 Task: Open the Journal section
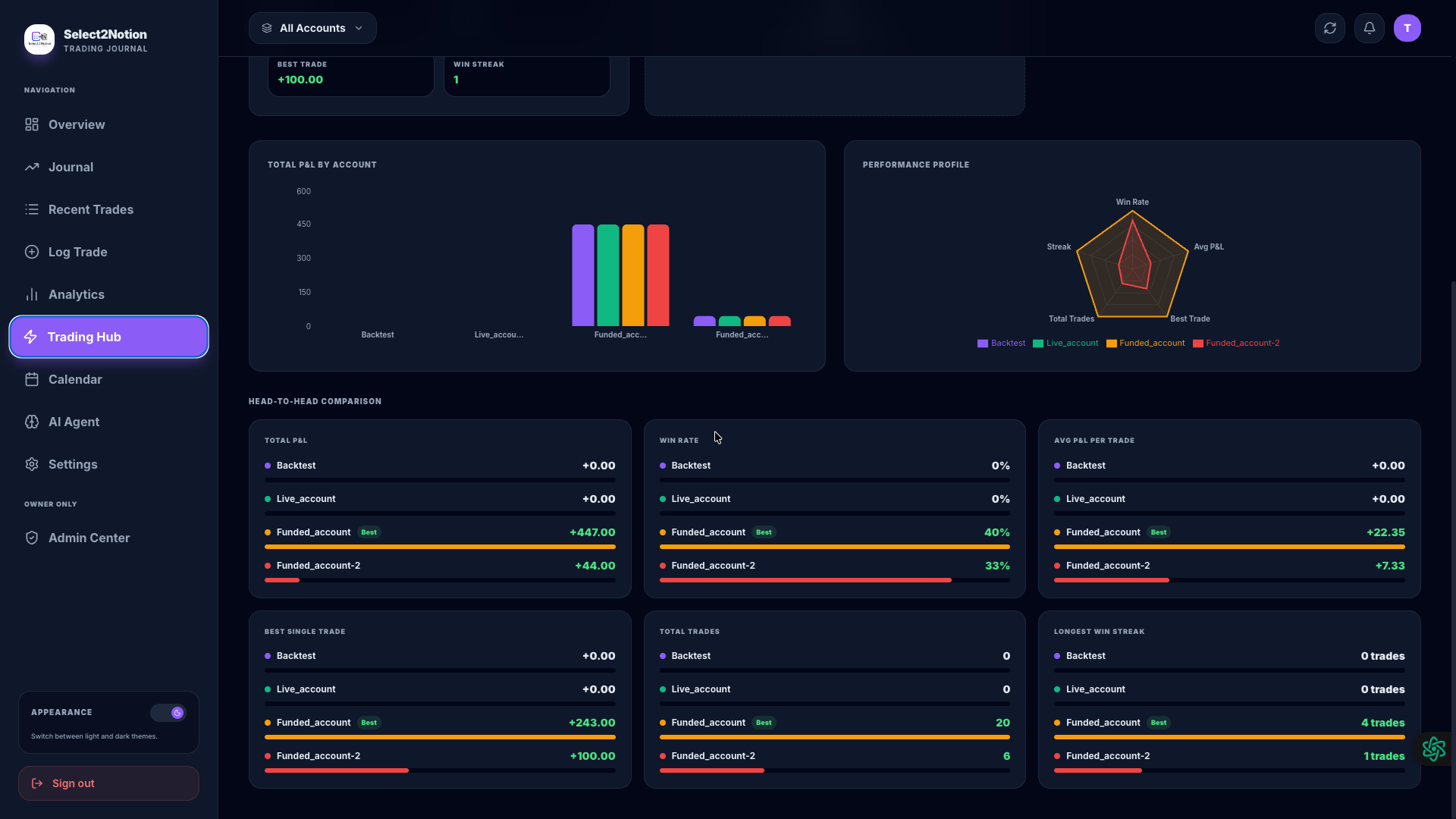108,167
